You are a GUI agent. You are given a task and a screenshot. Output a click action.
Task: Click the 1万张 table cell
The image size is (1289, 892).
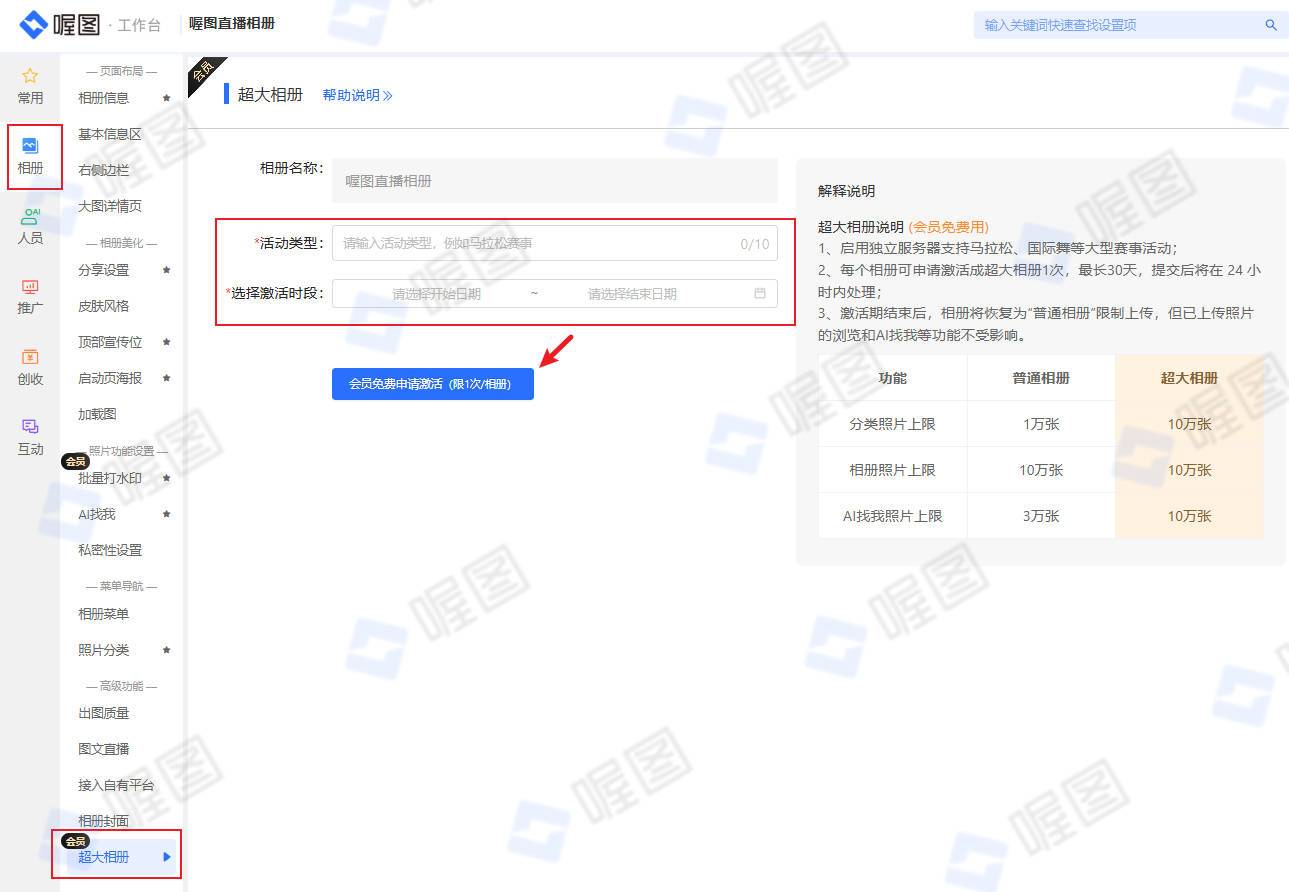[1041, 424]
